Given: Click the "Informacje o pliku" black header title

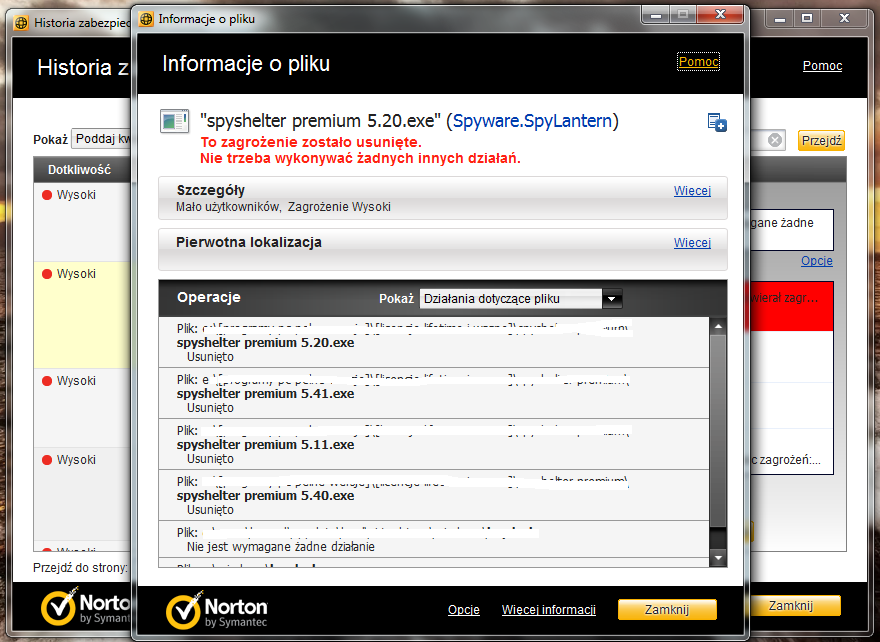Looking at the screenshot, I should (246, 63).
